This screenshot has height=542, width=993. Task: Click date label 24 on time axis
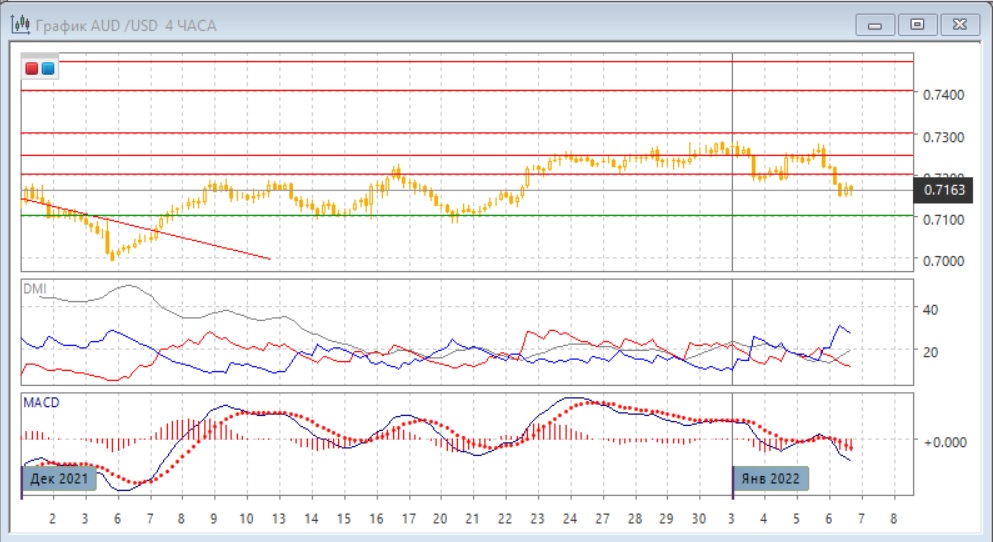tap(569, 519)
